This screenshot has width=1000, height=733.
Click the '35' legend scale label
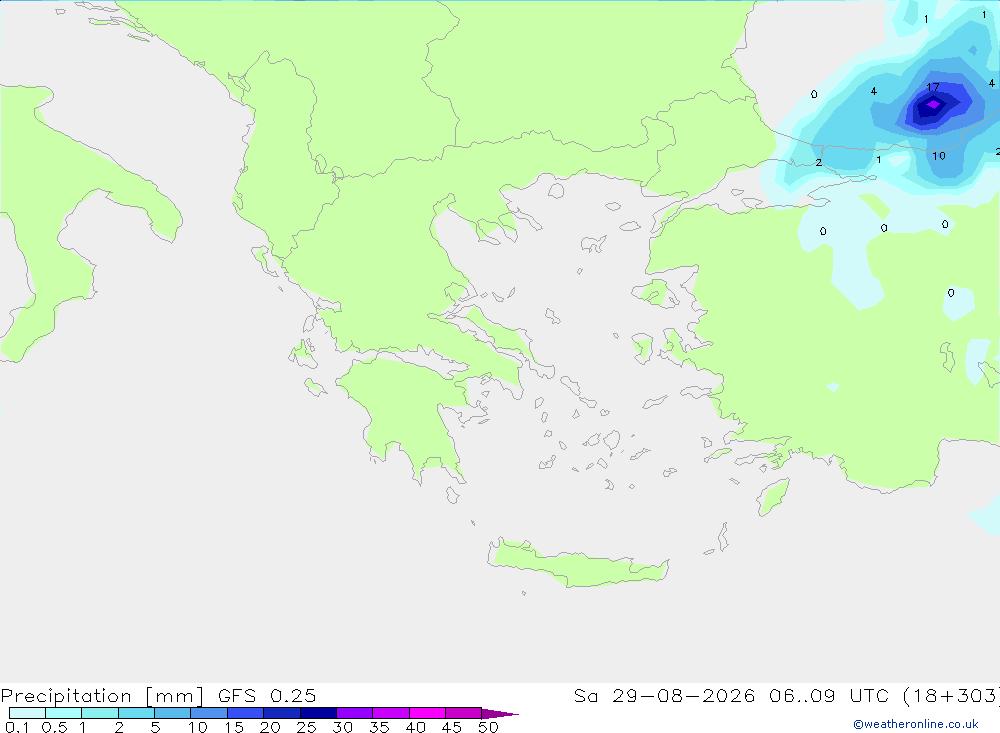click(379, 727)
